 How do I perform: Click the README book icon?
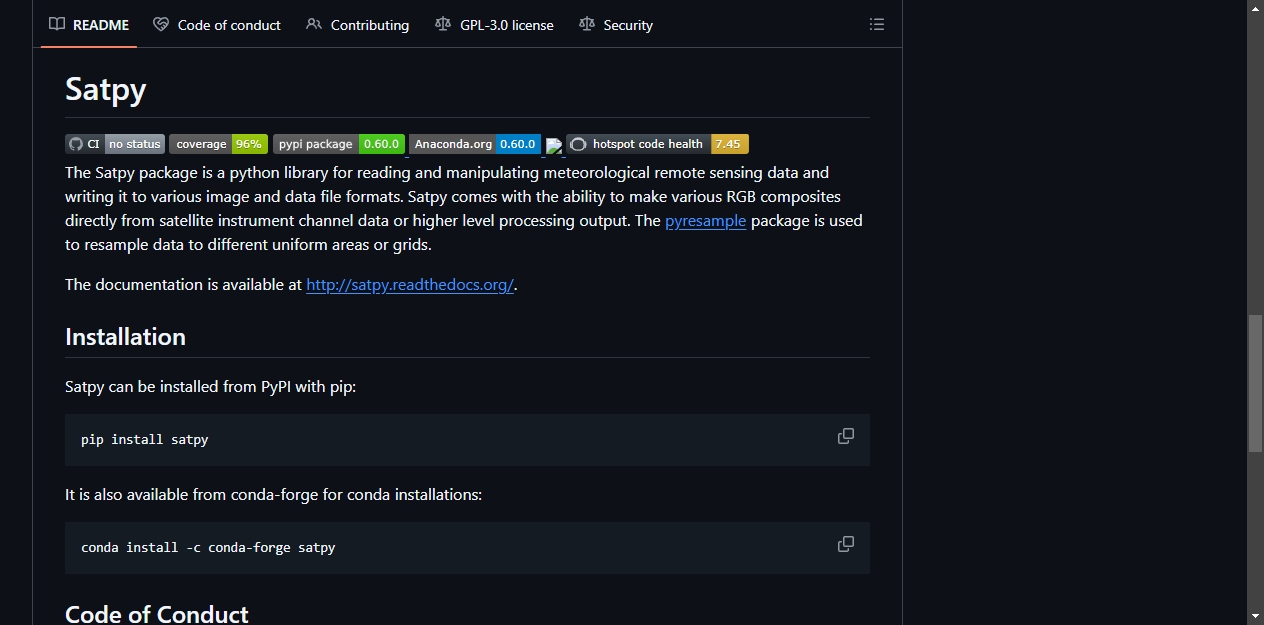(x=57, y=25)
